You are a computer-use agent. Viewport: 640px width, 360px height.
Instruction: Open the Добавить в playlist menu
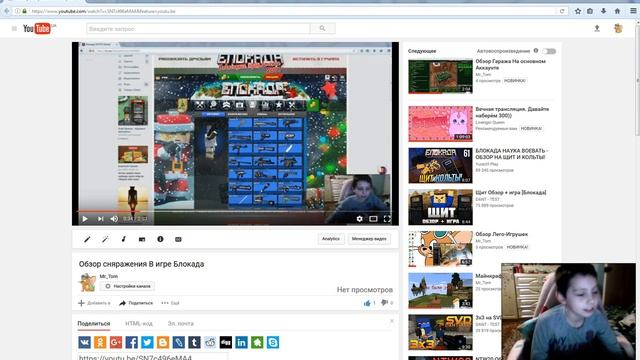[x=94, y=303]
